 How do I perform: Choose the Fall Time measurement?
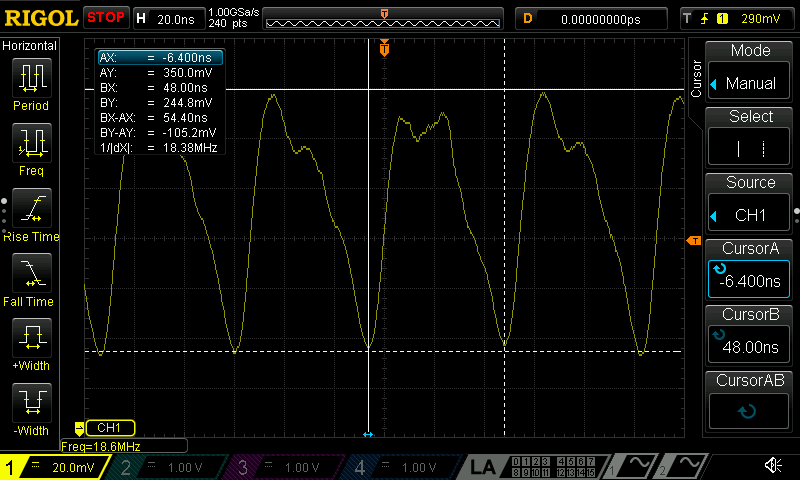(31, 277)
